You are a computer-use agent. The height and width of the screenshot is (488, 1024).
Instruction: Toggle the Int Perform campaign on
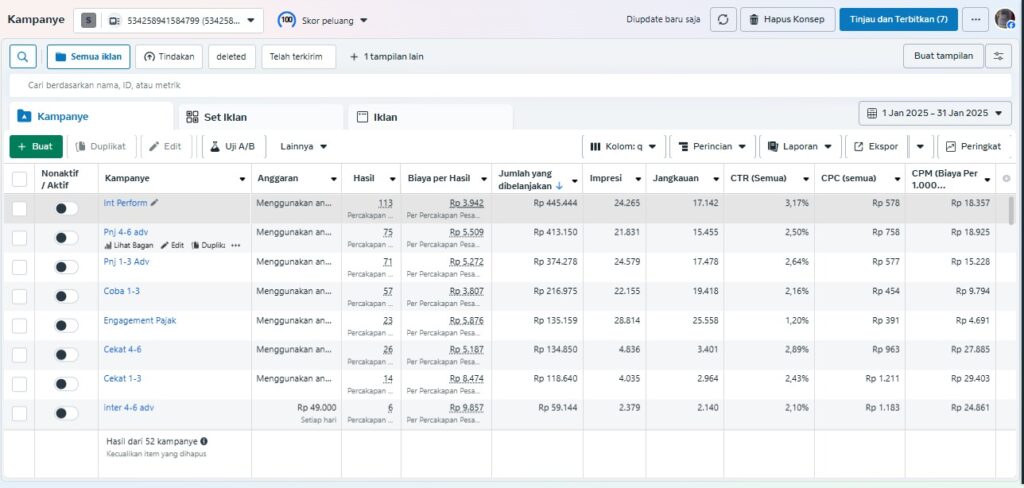pos(66,208)
